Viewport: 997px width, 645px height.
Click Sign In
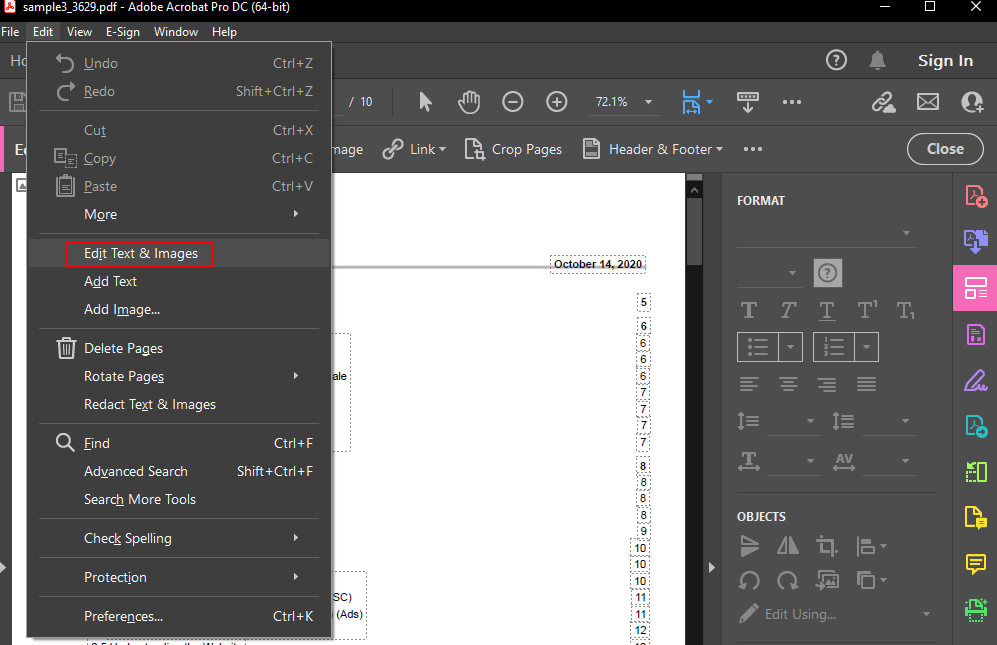point(945,61)
